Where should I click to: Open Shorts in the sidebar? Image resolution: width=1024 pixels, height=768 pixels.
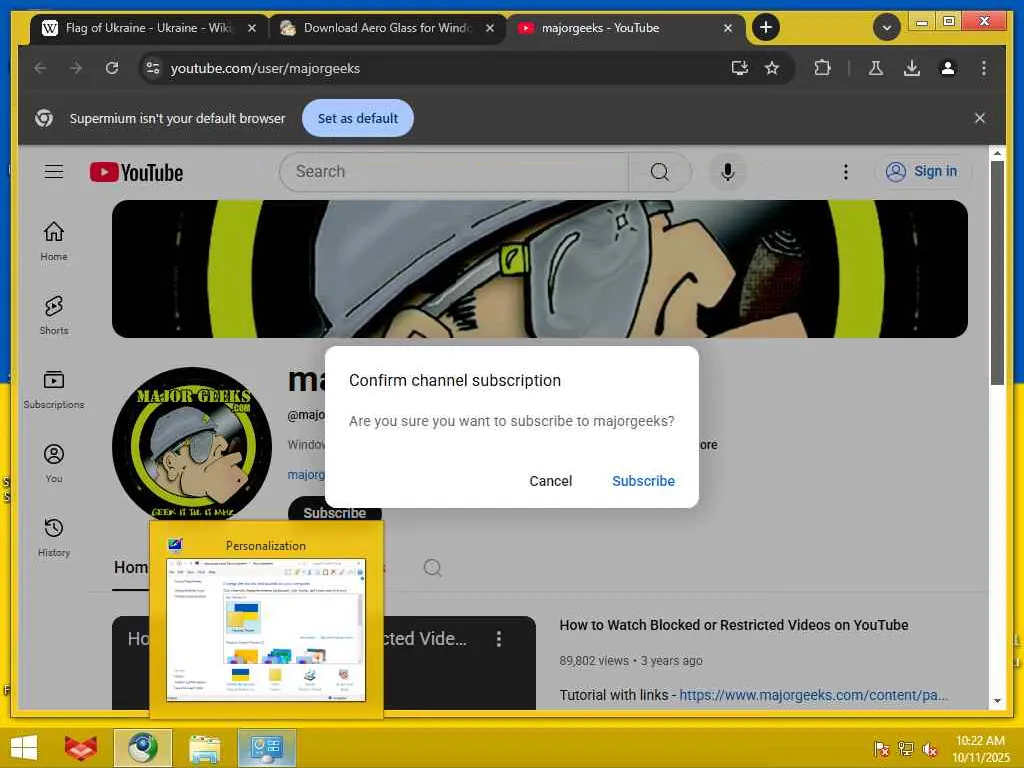point(54,315)
